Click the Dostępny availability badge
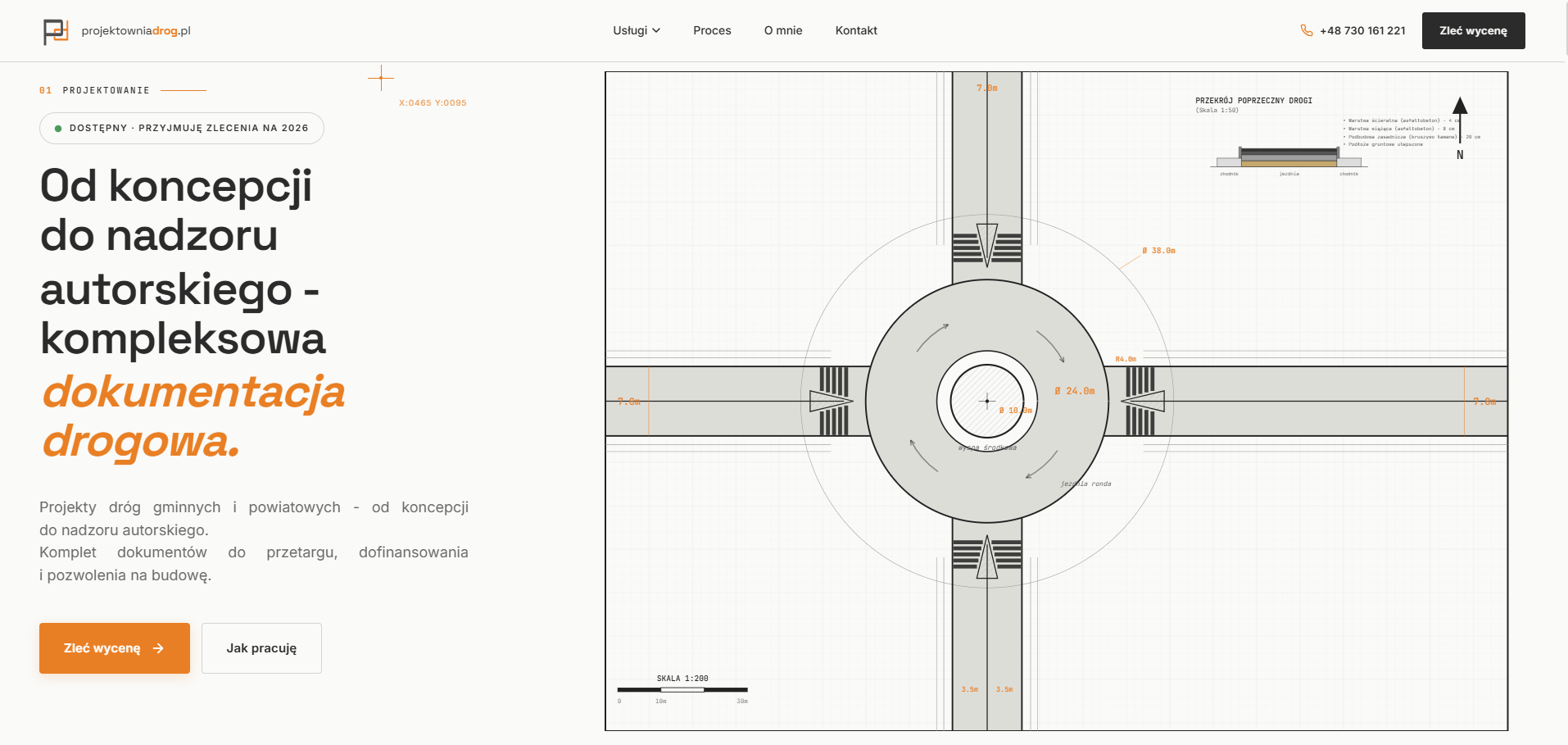 (x=182, y=129)
